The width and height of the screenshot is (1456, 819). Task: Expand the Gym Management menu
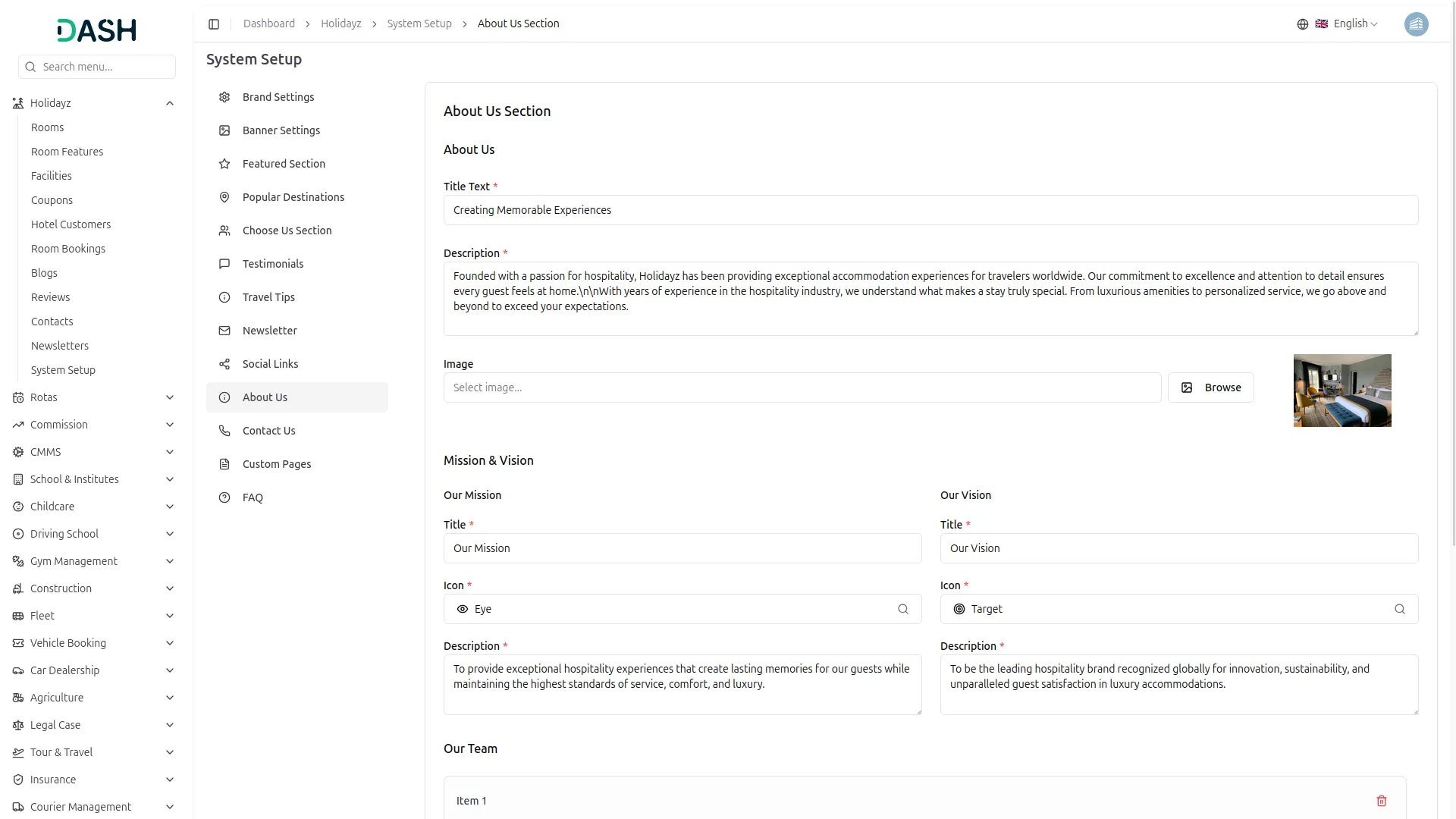click(x=170, y=561)
